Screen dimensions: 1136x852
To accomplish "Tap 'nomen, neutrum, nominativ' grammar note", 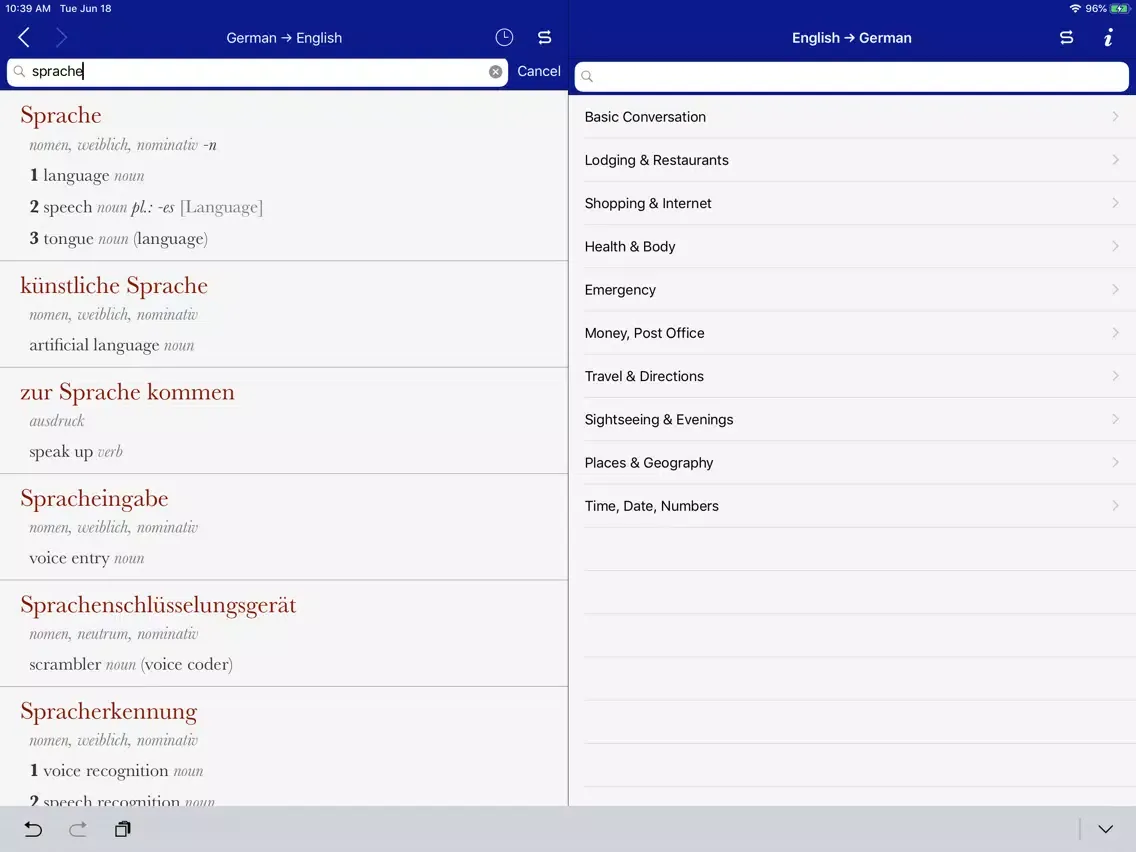I will pyautogui.click(x=114, y=634).
